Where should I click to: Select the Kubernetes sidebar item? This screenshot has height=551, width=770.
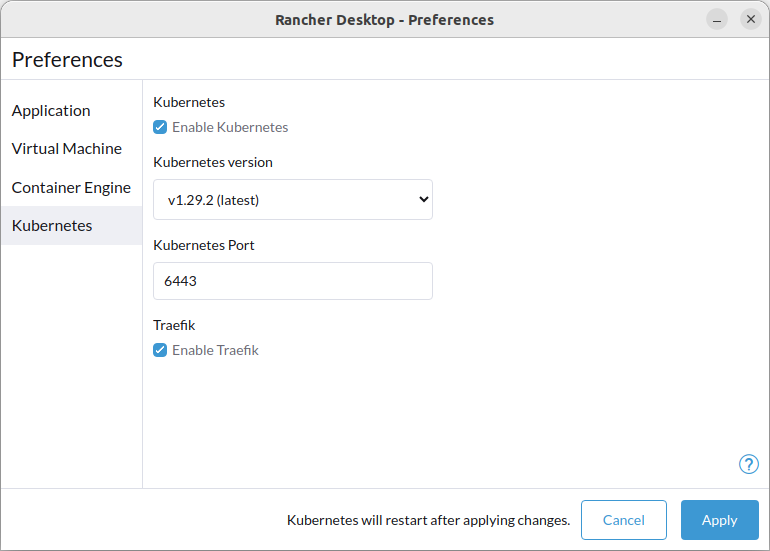pos(72,225)
